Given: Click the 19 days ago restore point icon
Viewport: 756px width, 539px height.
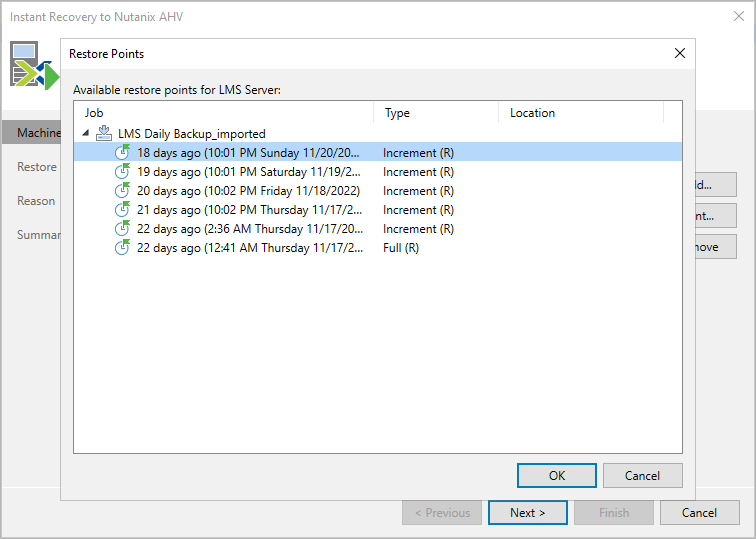Looking at the screenshot, I should [x=122, y=171].
